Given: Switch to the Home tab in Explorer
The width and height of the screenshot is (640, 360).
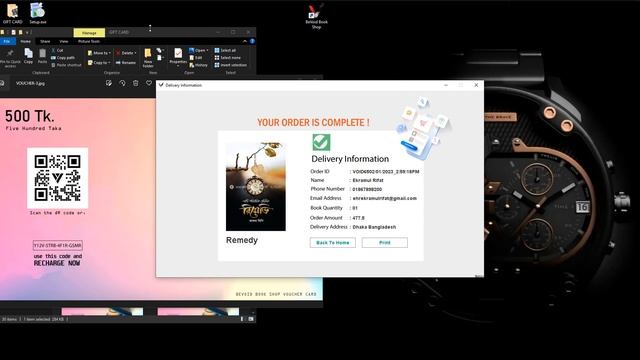Looking at the screenshot, I should (25, 41).
